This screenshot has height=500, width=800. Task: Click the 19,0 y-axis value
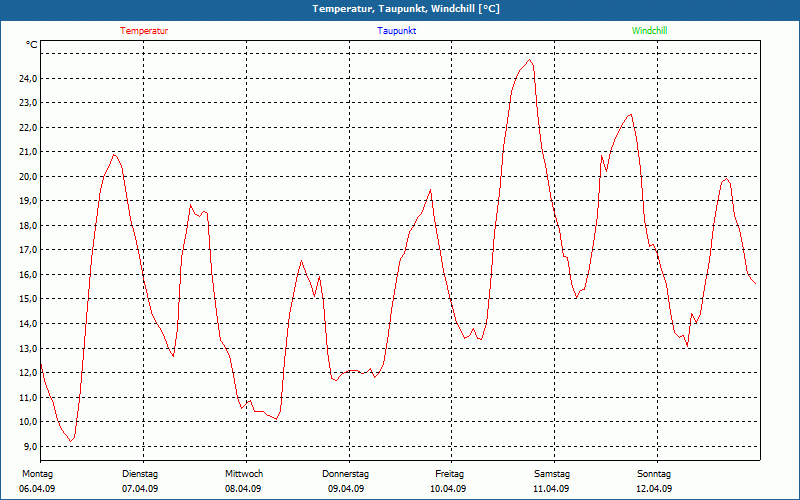pos(29,201)
